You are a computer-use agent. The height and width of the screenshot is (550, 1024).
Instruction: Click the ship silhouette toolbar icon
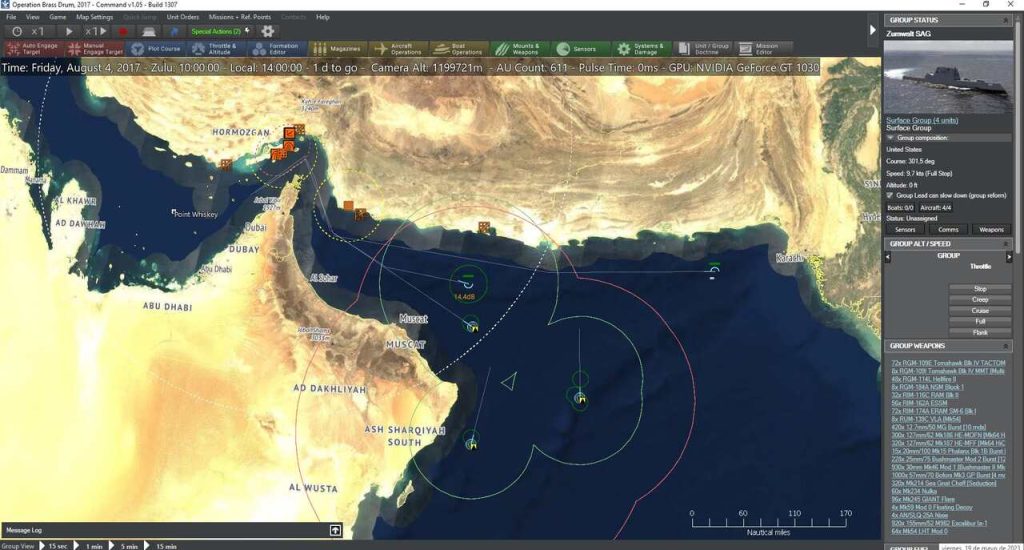[149, 31]
